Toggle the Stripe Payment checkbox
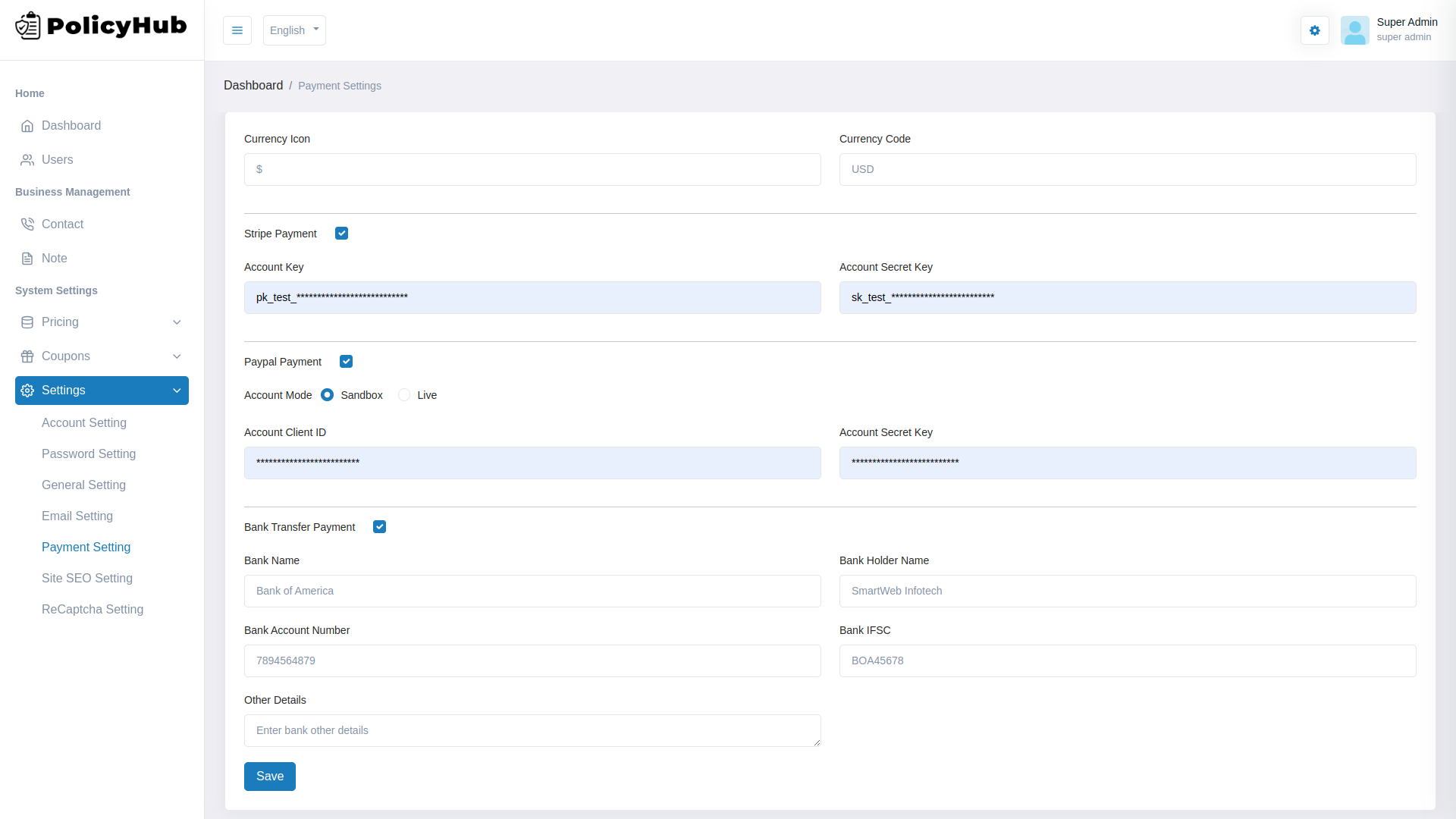Viewport: 1456px width, 819px height. (x=341, y=233)
